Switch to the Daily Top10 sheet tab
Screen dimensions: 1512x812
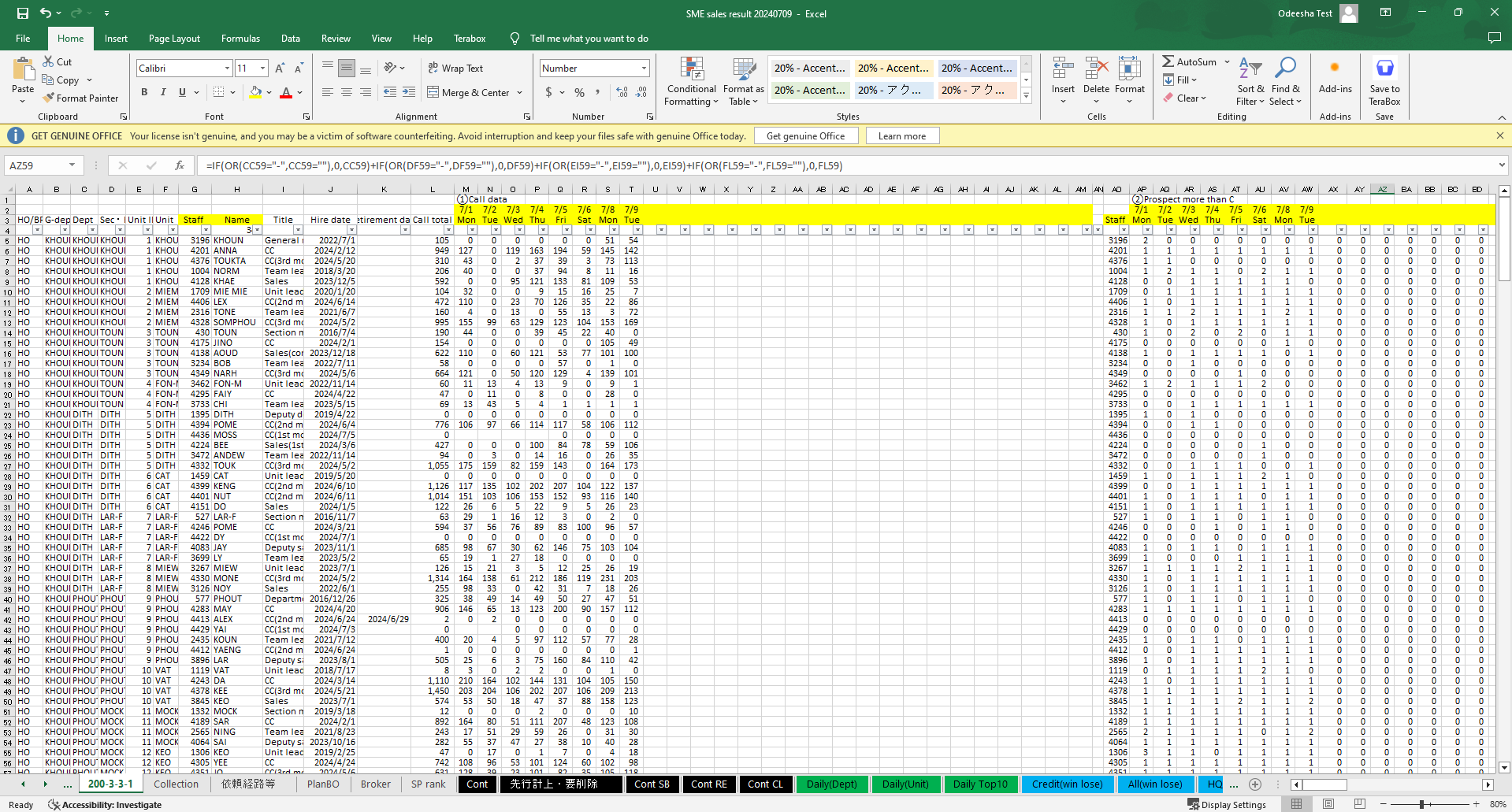pos(979,784)
